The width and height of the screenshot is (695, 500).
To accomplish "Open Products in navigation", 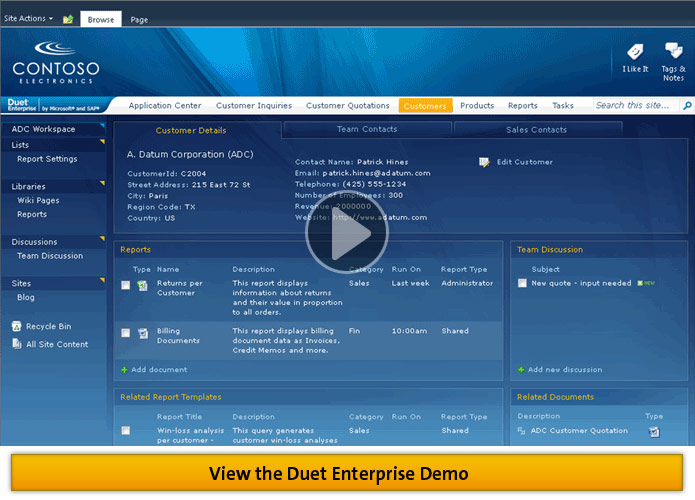I will coord(477,105).
